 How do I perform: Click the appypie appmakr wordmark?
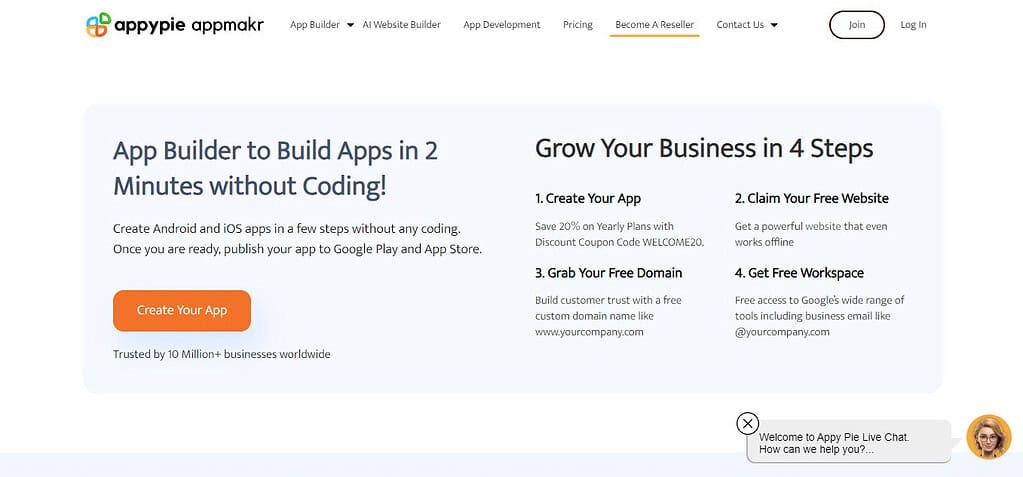click(189, 25)
